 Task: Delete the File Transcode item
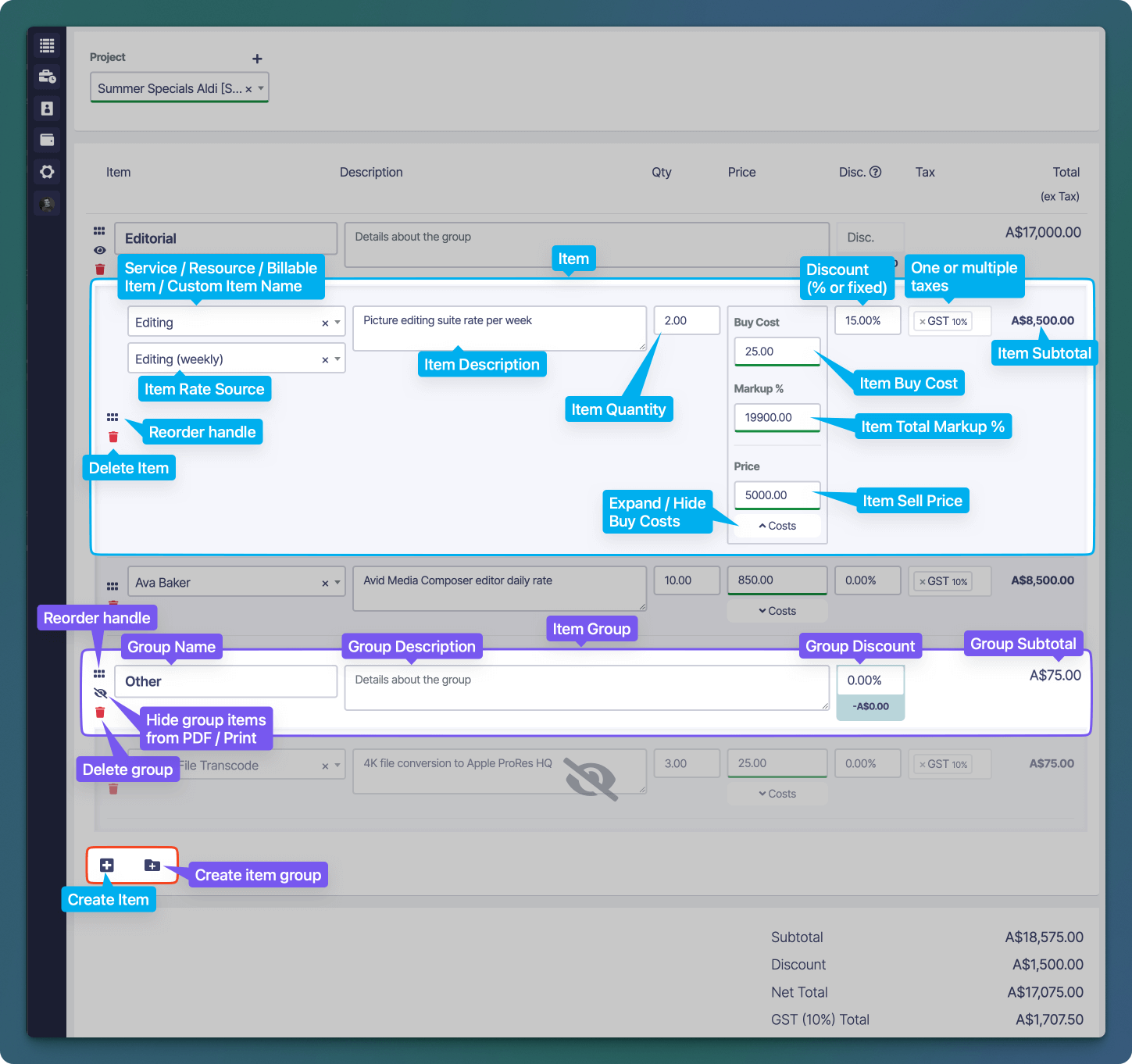point(113,789)
